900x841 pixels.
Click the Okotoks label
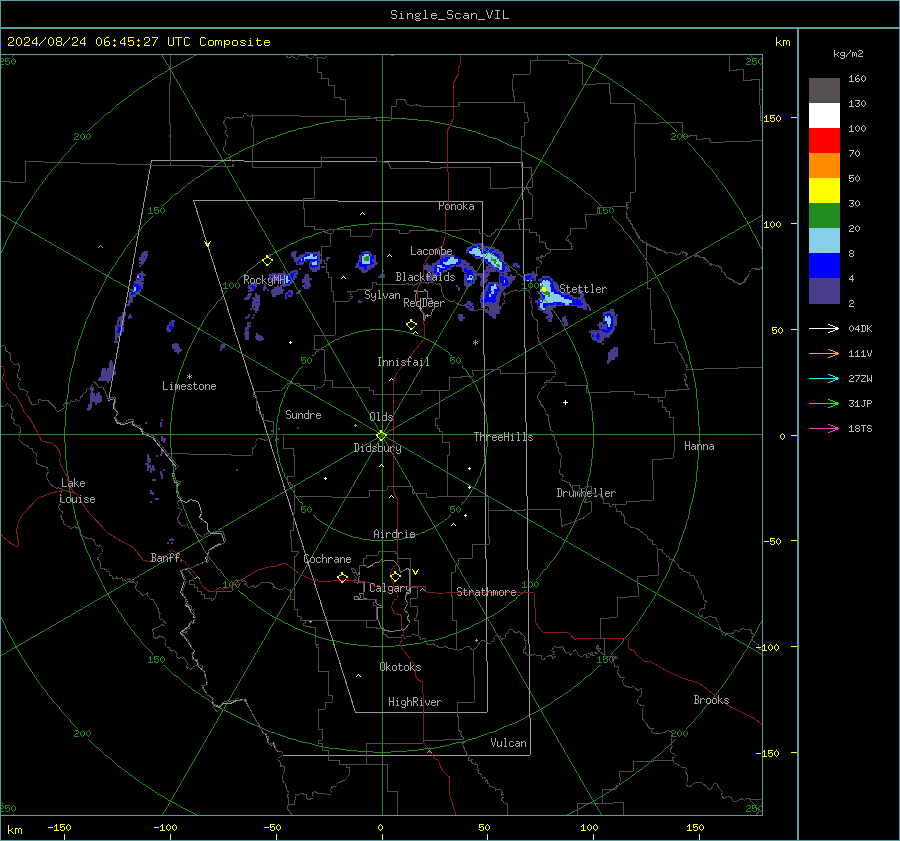tap(400, 667)
